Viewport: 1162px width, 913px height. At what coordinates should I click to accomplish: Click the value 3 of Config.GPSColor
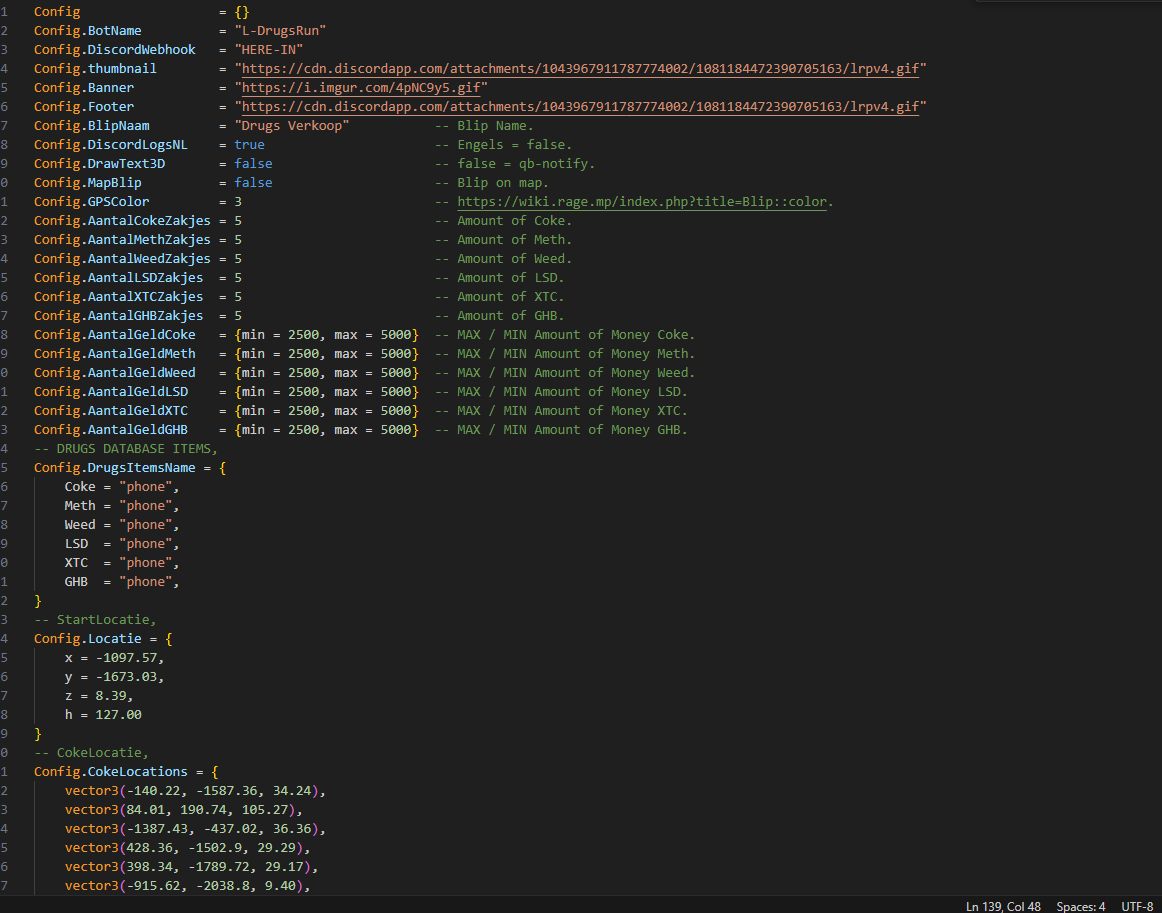(238, 202)
